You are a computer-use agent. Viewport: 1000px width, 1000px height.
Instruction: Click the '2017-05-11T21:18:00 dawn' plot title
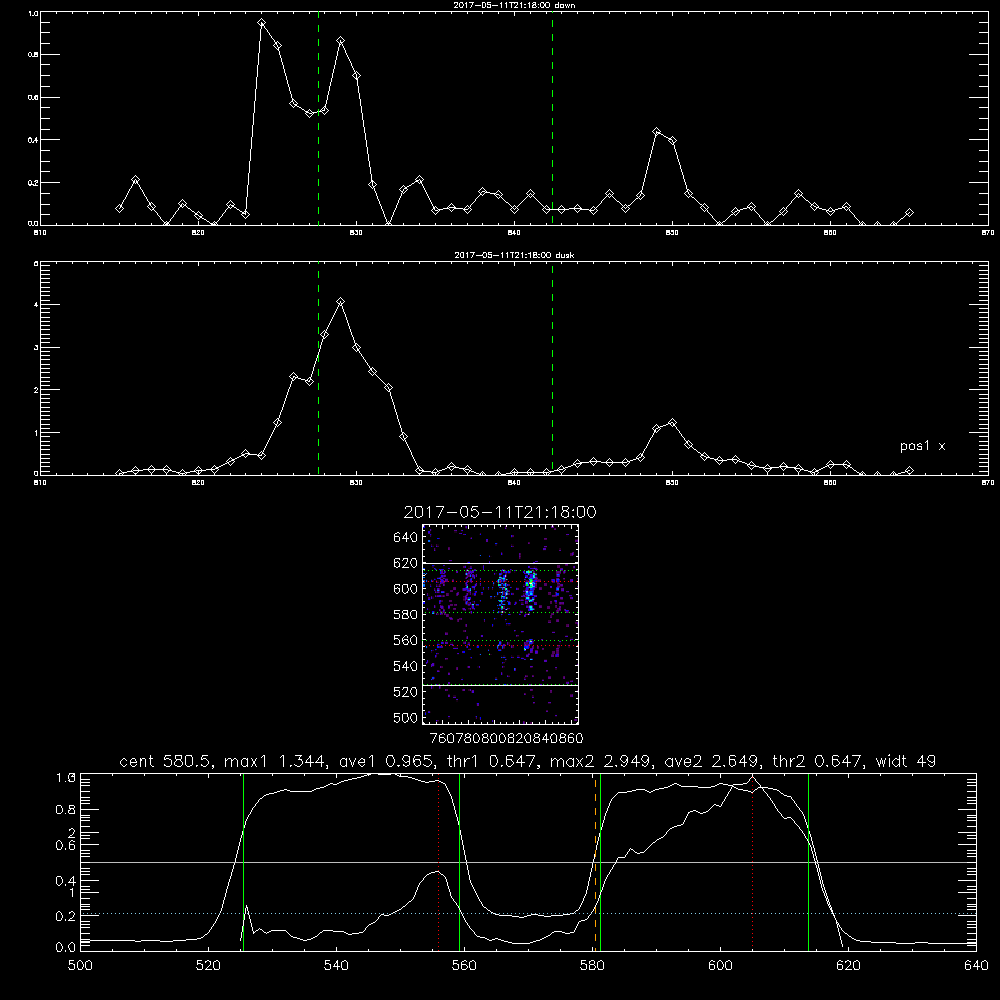click(514, 4)
